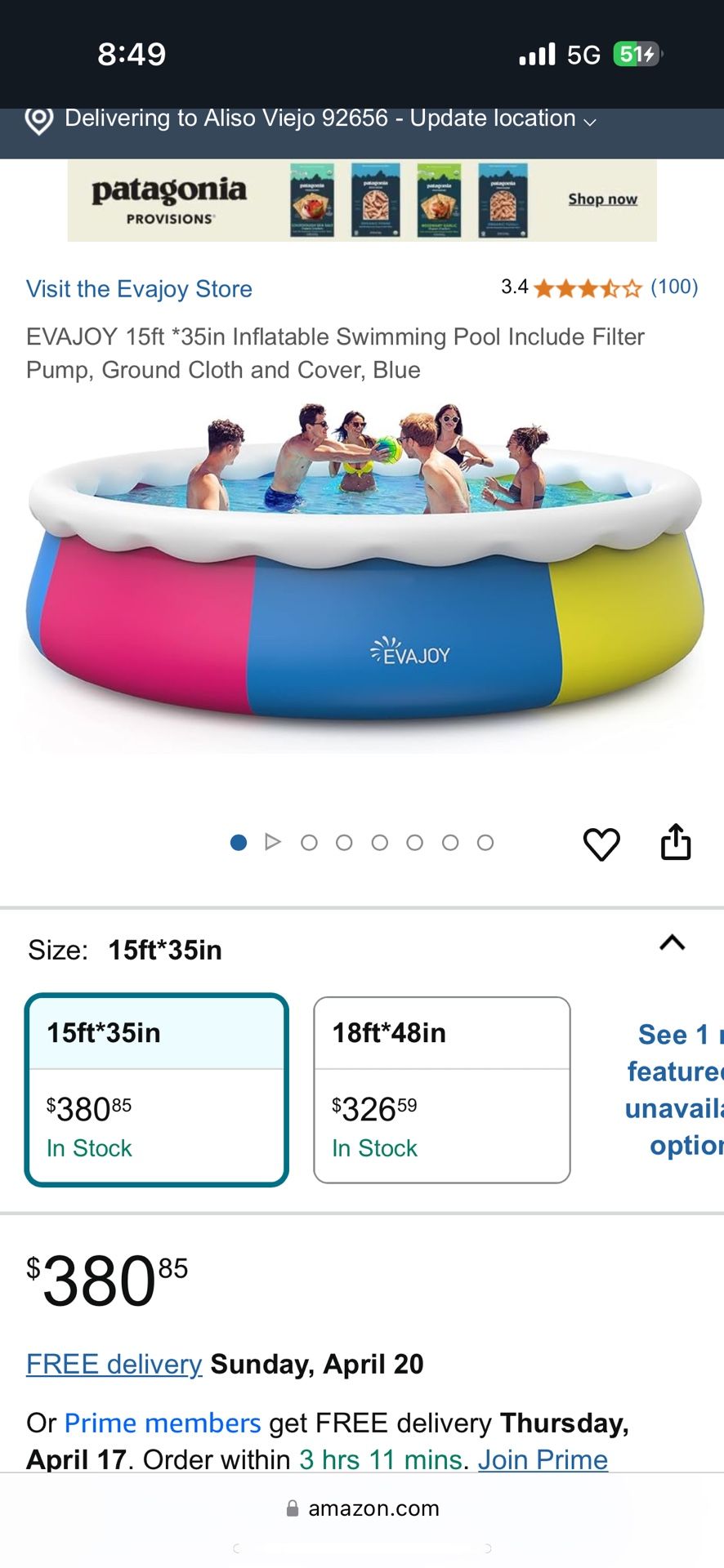Tap the share icon for this product

click(x=677, y=843)
